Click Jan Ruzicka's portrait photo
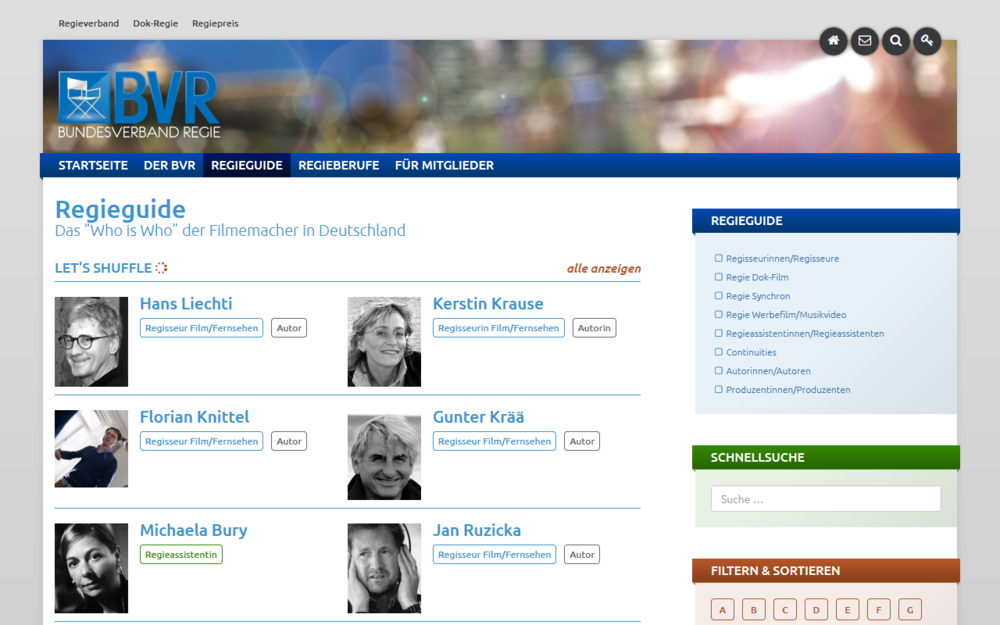 384,568
